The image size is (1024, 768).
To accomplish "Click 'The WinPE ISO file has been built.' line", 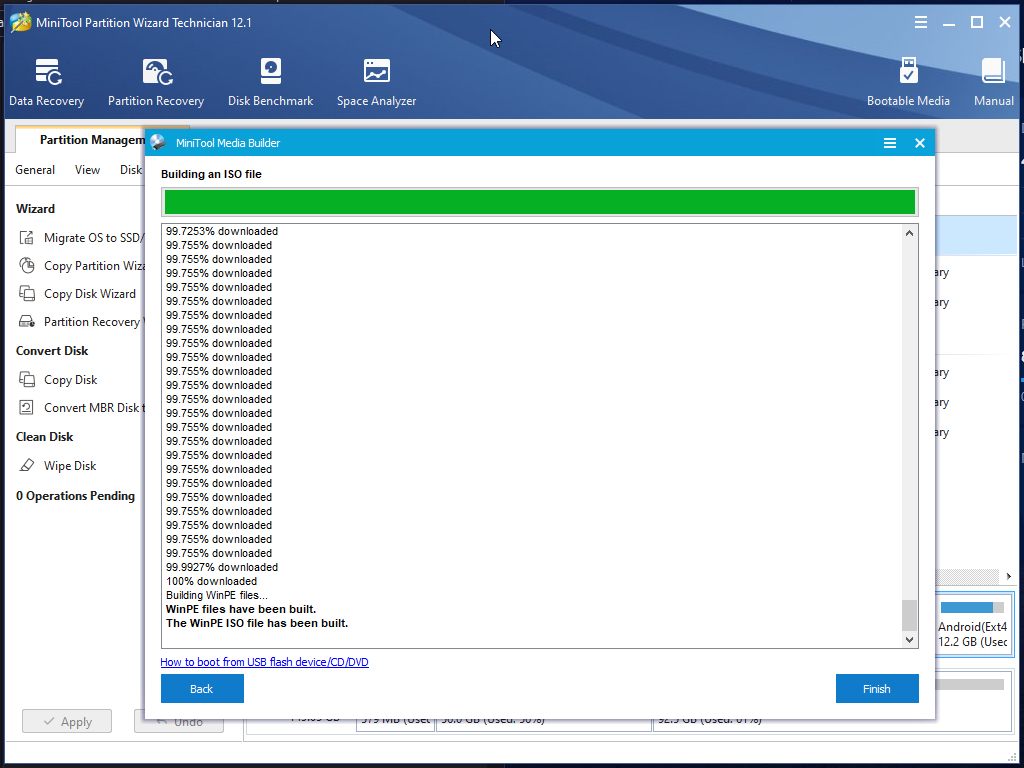I will pos(257,623).
